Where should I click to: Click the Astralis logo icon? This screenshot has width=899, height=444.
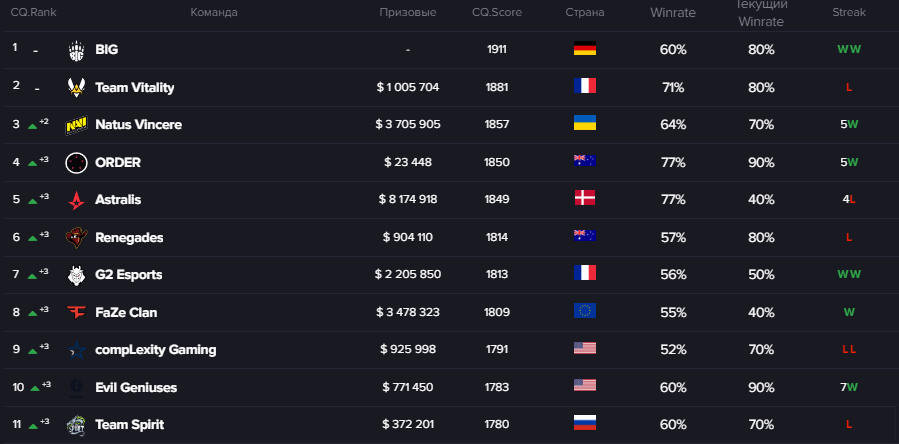77,200
